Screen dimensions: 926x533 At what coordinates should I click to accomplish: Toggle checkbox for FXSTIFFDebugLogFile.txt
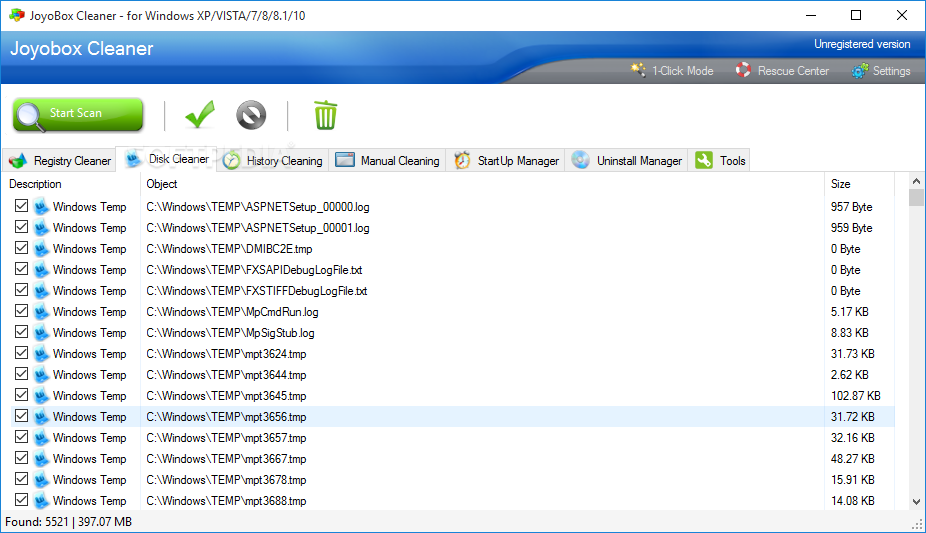click(21, 290)
